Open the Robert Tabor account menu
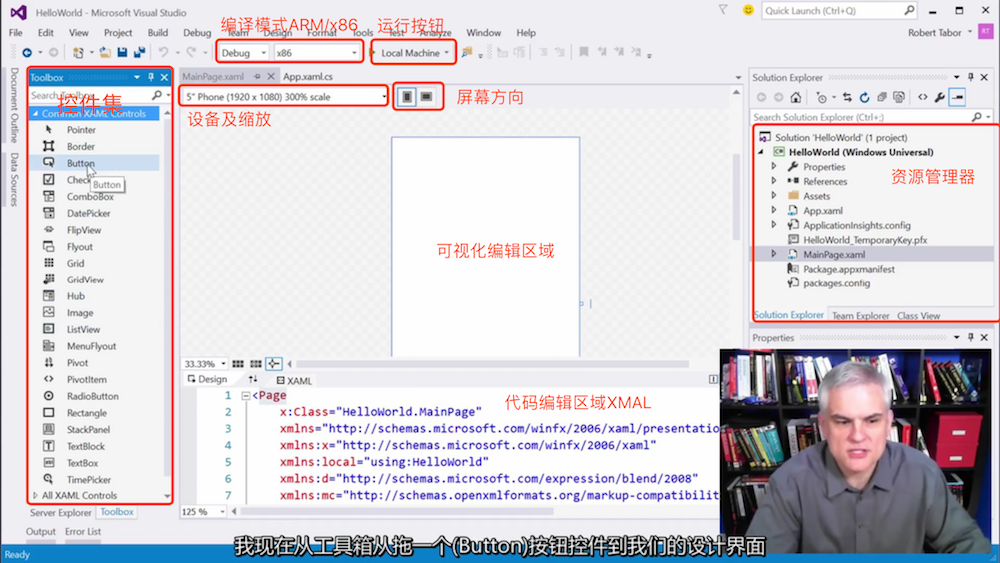 (x=940, y=33)
